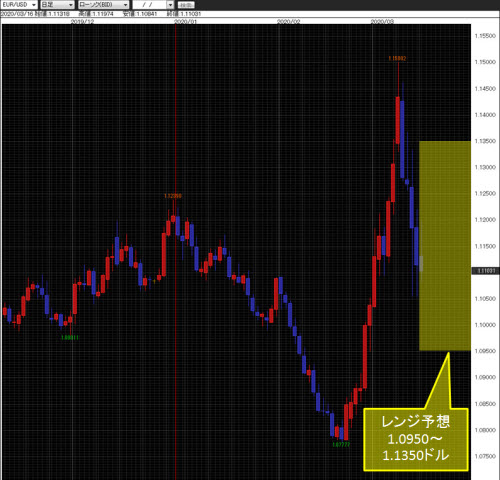This screenshot has width=500, height=480.
Task: Click the latest gray candle at right edge
Action: click(x=421, y=263)
